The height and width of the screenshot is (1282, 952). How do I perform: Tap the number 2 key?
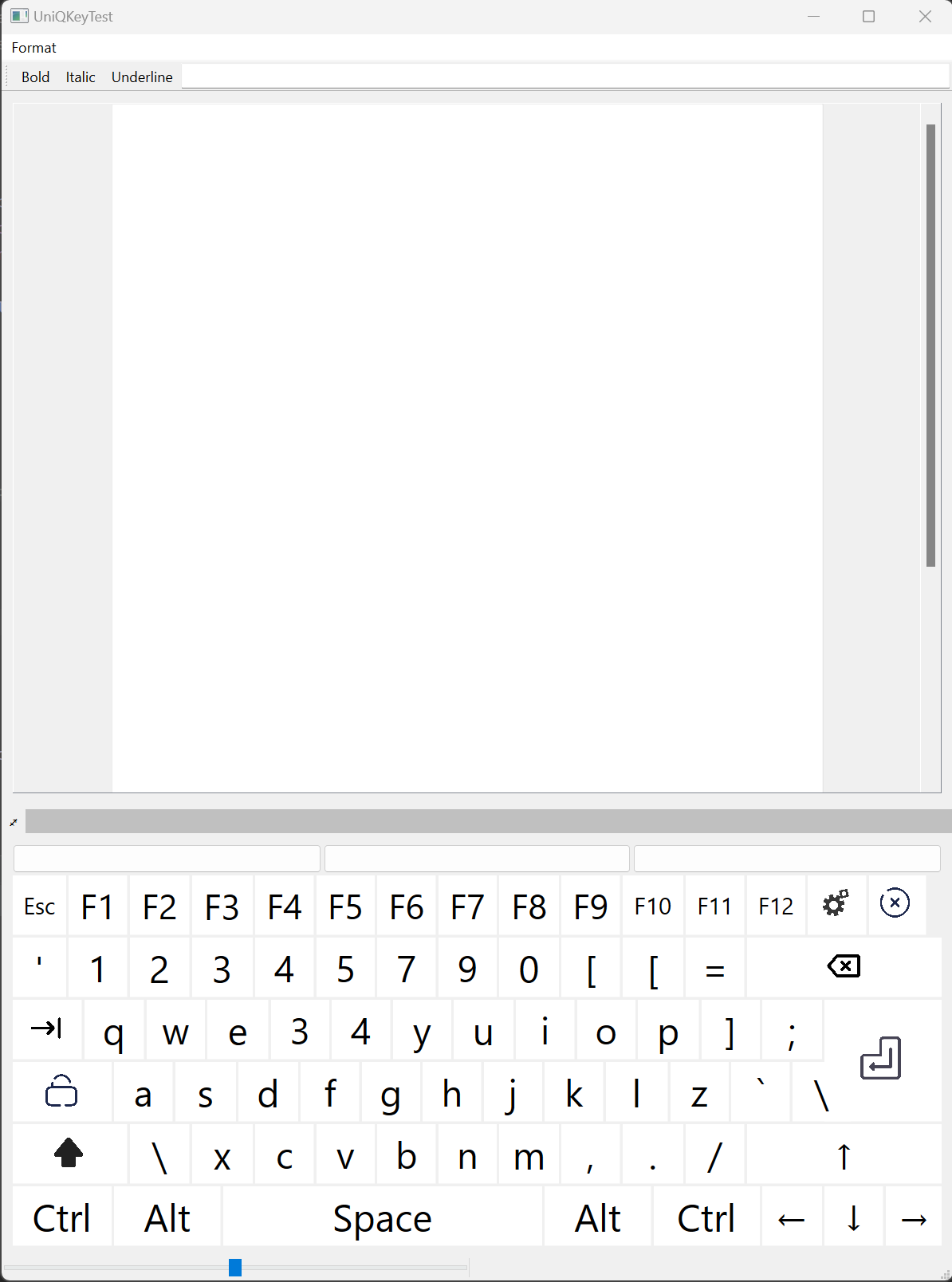pos(159,967)
